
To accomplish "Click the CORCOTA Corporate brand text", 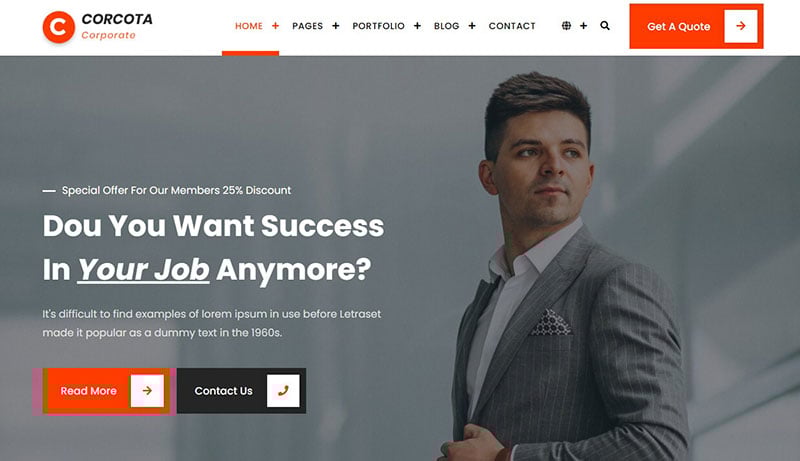I will (x=117, y=27).
